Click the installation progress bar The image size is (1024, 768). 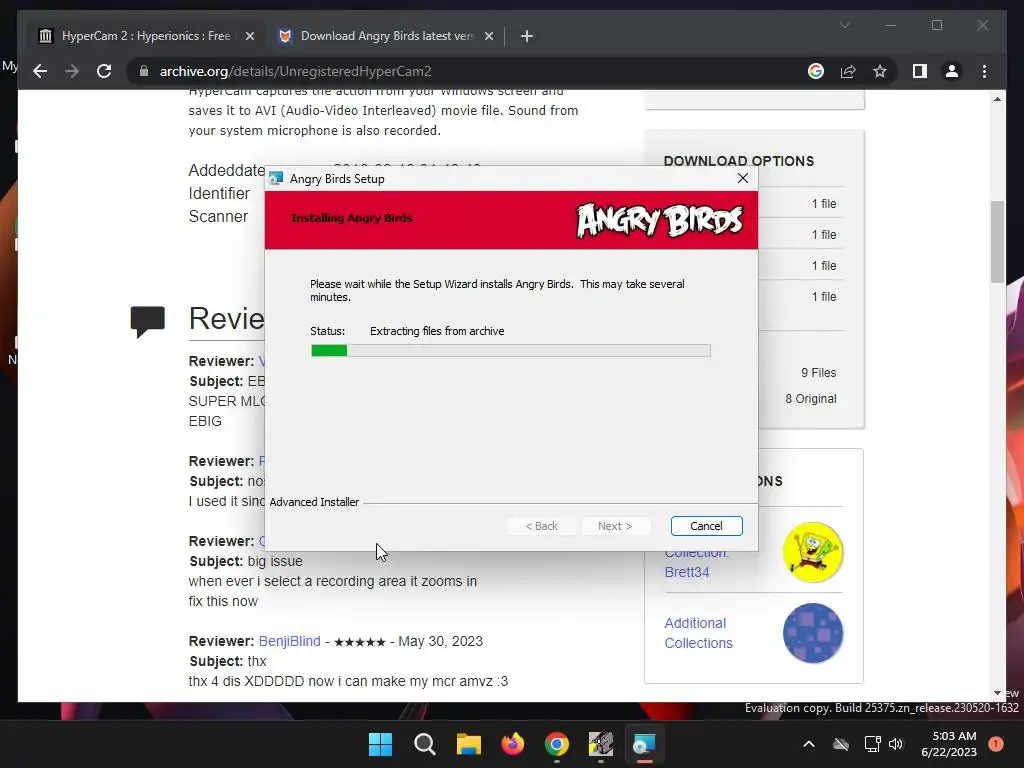(511, 351)
